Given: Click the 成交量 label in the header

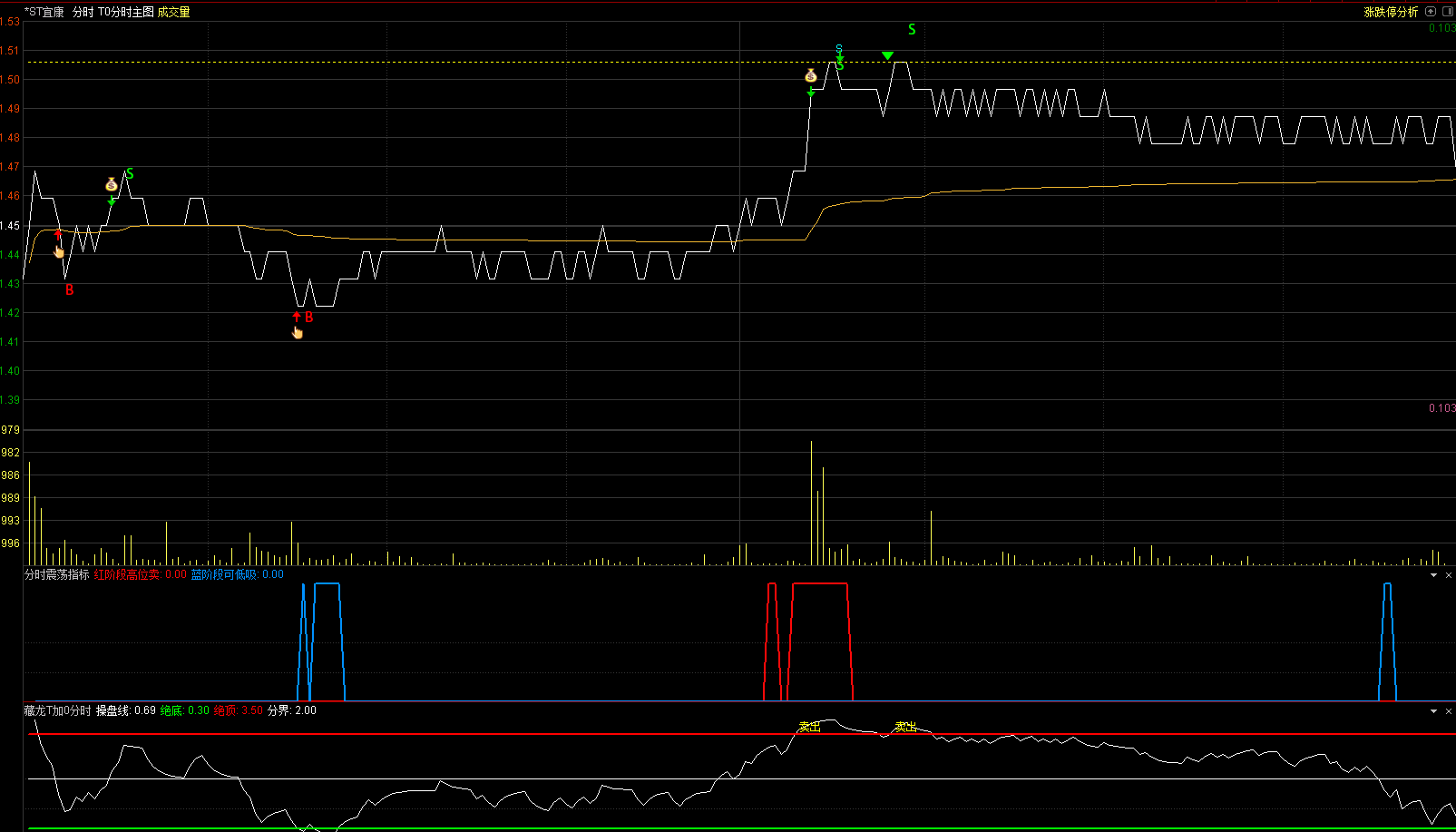Looking at the screenshot, I should tap(173, 12).
